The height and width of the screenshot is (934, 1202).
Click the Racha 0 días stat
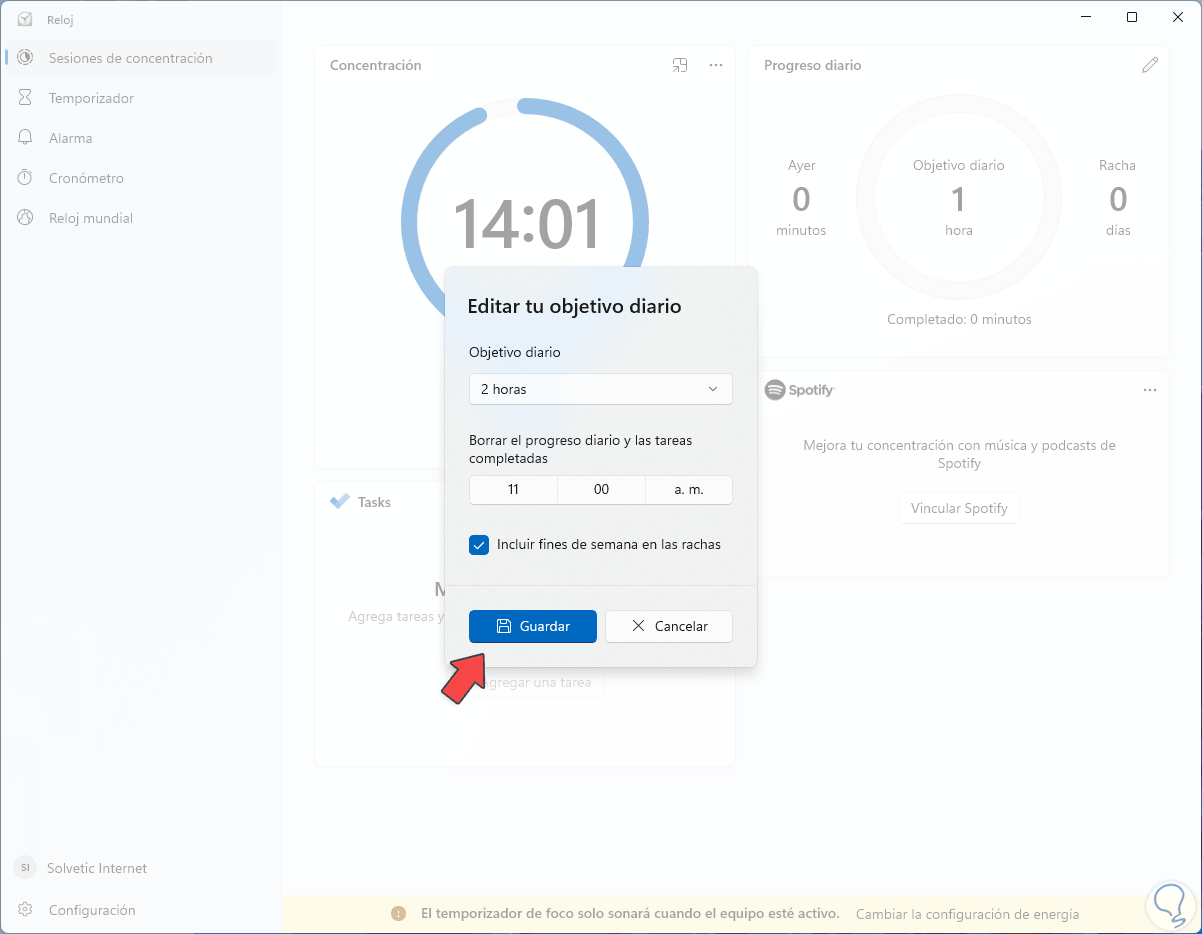(1117, 198)
